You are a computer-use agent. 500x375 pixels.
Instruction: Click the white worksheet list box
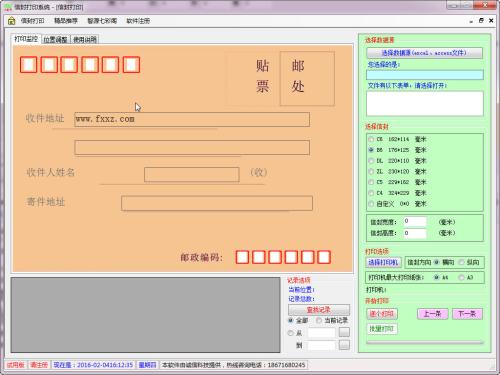[425, 103]
